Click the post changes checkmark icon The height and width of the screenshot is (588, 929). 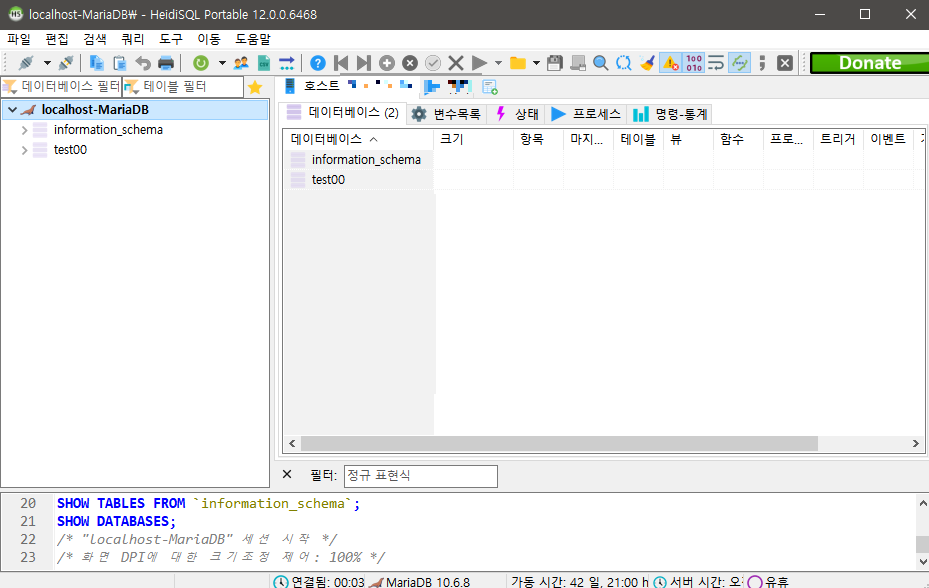point(433,63)
